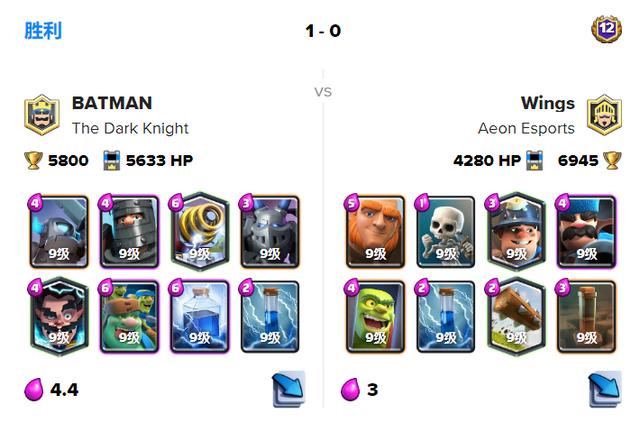The height and width of the screenshot is (432, 640).
Task: Select the Lightning spell card
Action: [200, 316]
